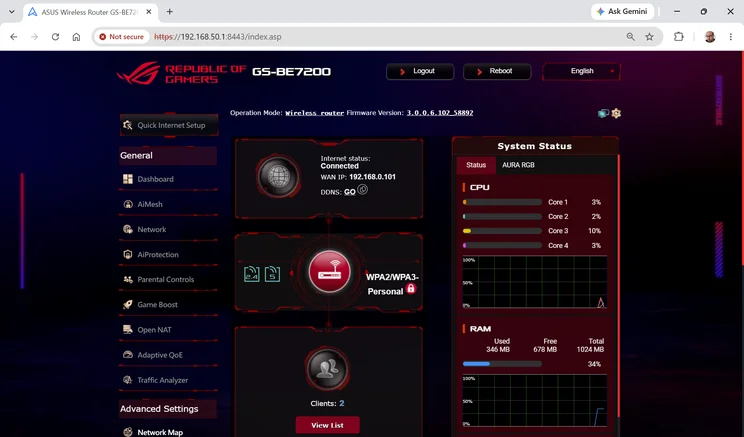The width and height of the screenshot is (744, 437).
Task: Open the Chrome three-dot menu
Action: [x=731, y=37]
